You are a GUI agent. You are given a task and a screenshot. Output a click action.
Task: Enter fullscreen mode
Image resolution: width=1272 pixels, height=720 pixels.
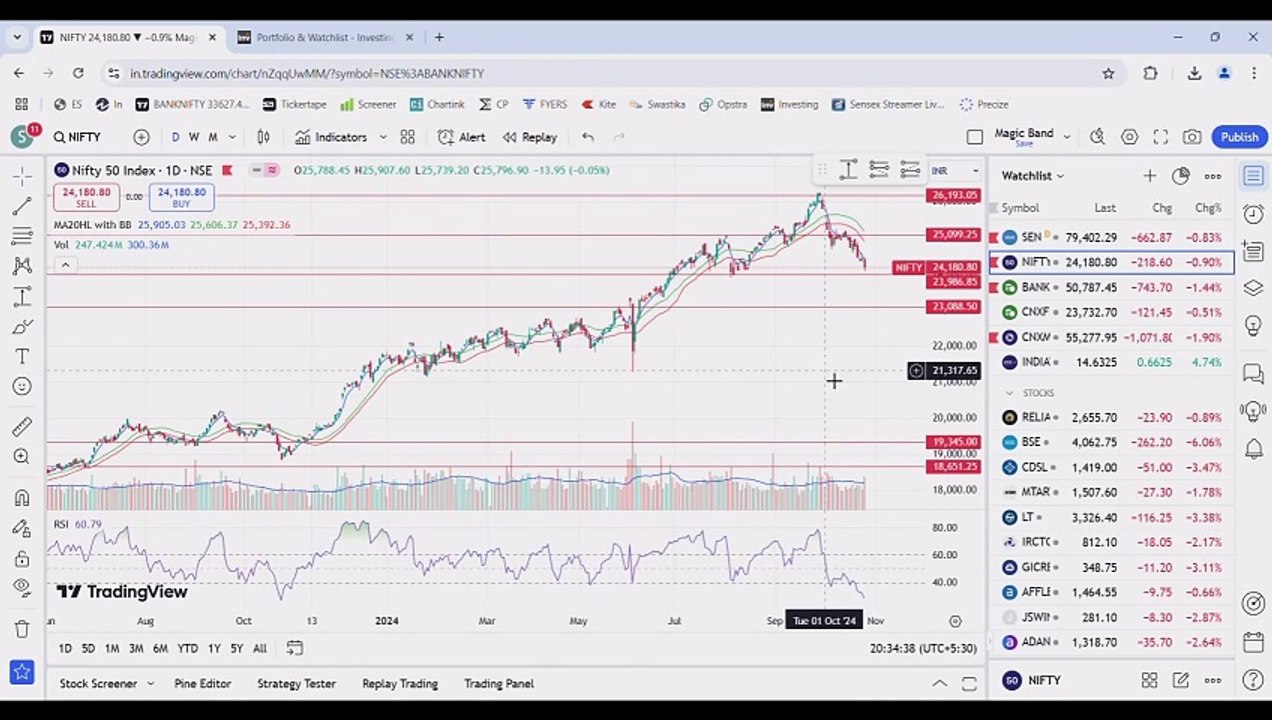click(x=1160, y=137)
